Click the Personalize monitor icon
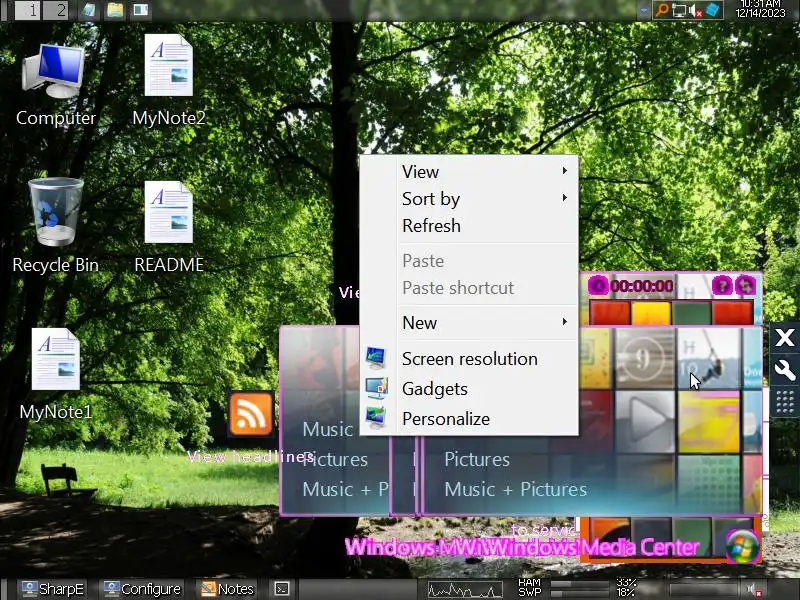800x600 pixels. click(376, 418)
